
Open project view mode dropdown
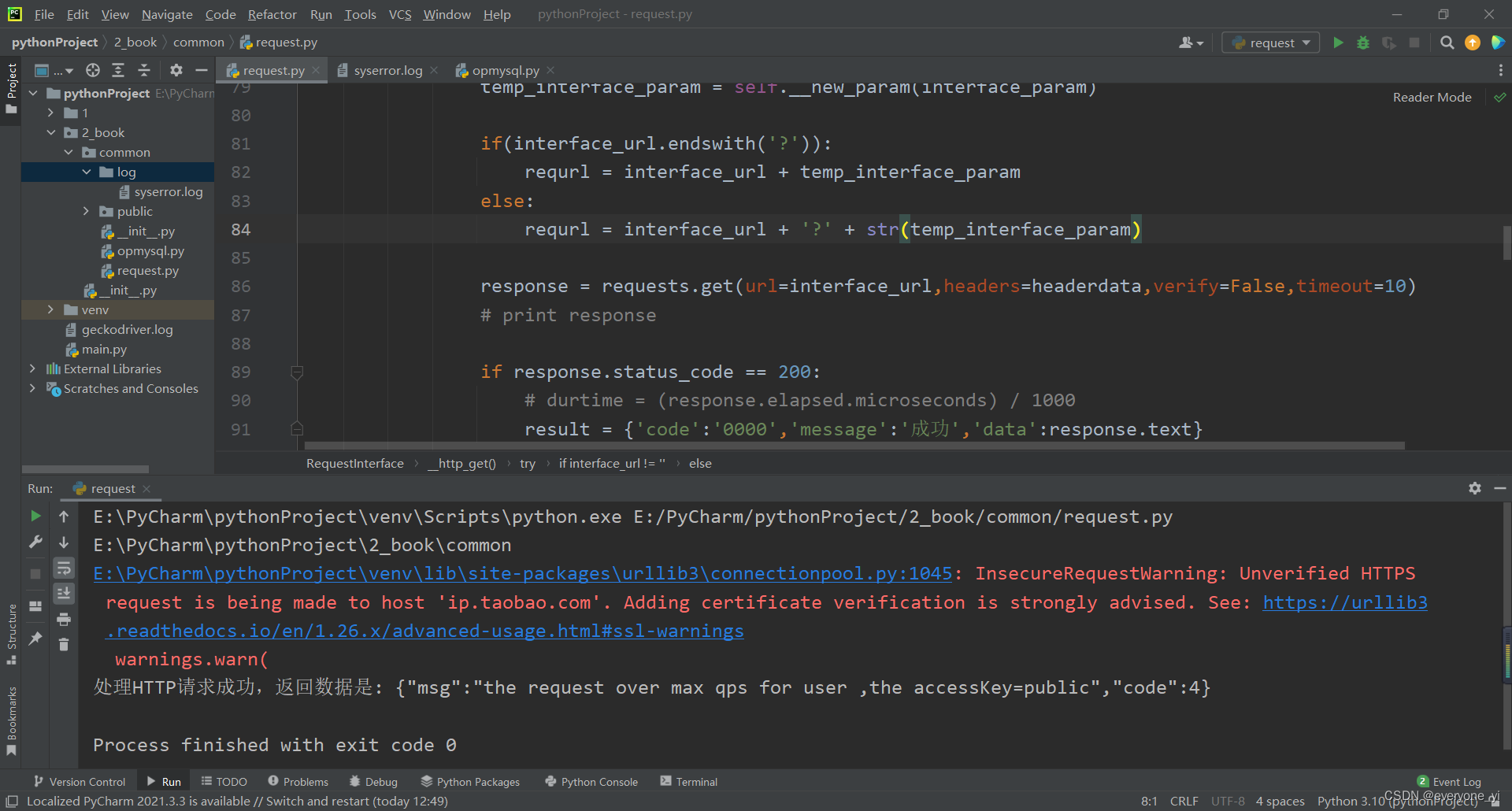[54, 70]
